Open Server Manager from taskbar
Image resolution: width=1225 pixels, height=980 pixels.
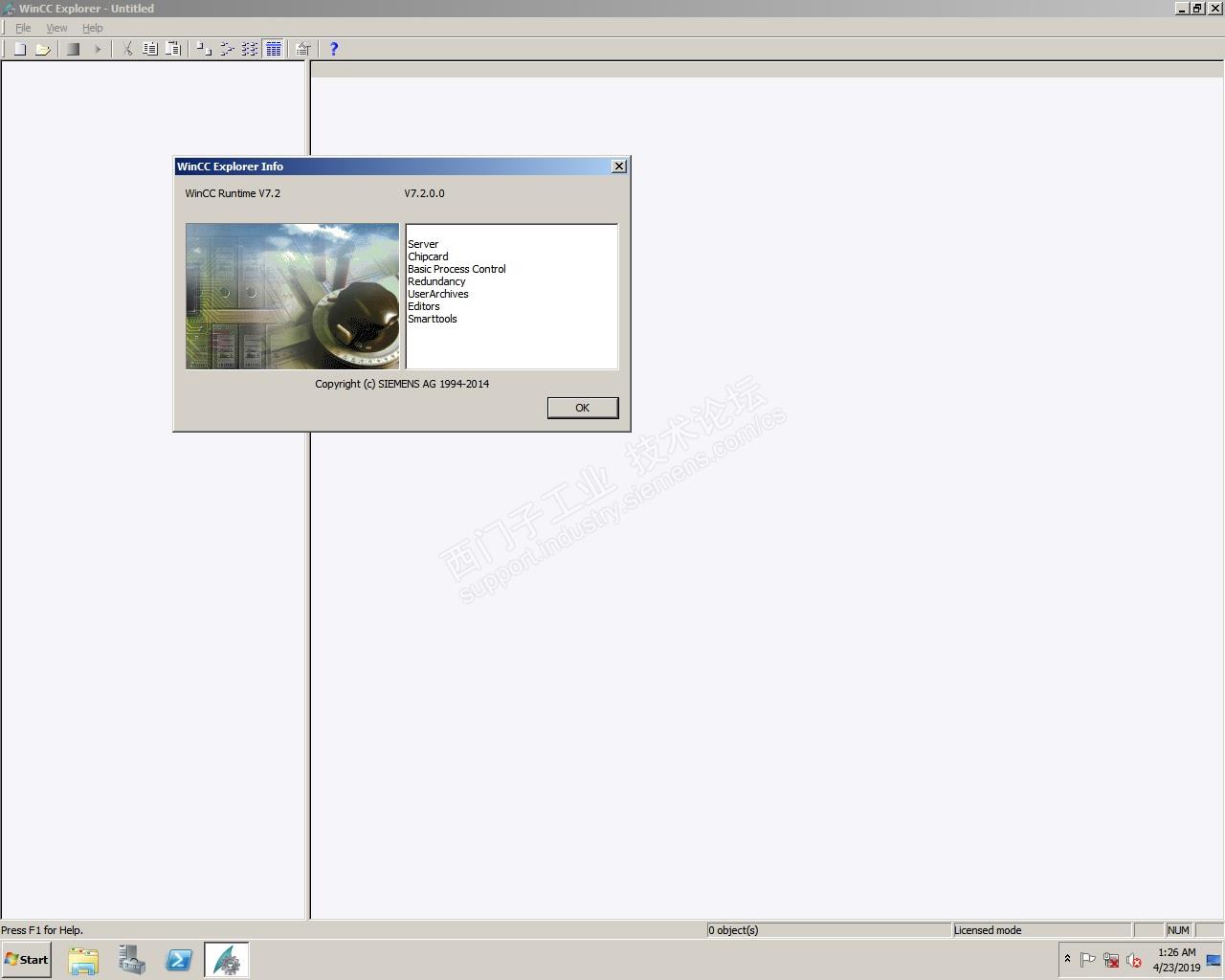coord(131,960)
